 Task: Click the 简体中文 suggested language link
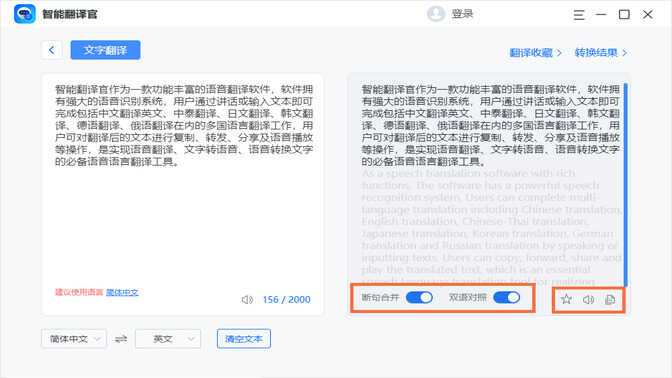(122, 292)
